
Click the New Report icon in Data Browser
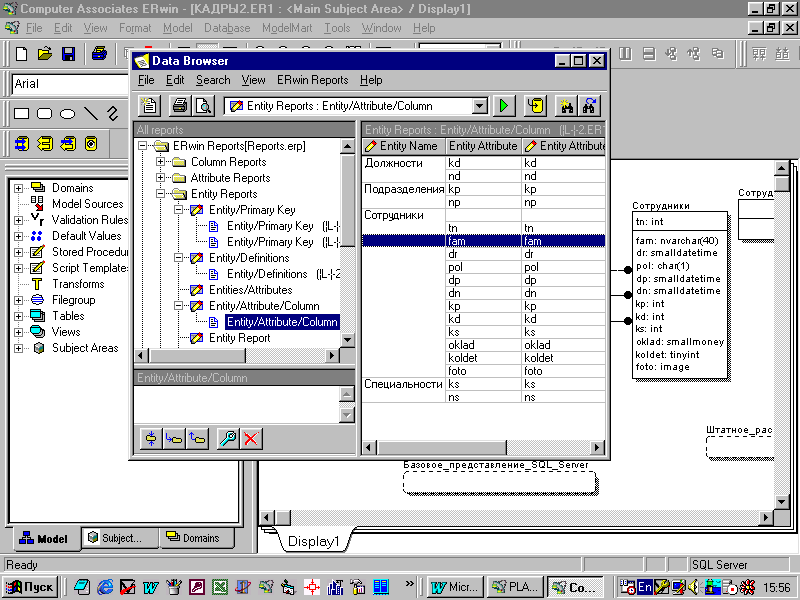[x=149, y=106]
